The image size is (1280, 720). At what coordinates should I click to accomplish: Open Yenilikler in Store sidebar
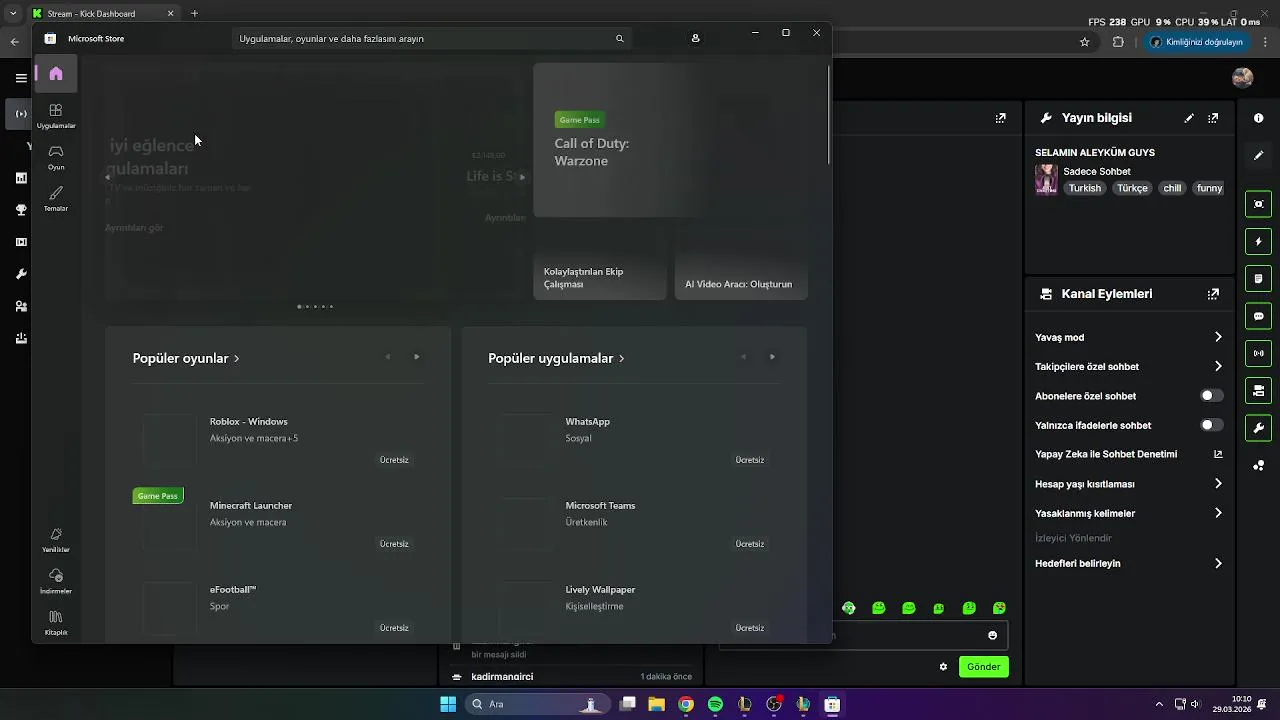tap(56, 540)
